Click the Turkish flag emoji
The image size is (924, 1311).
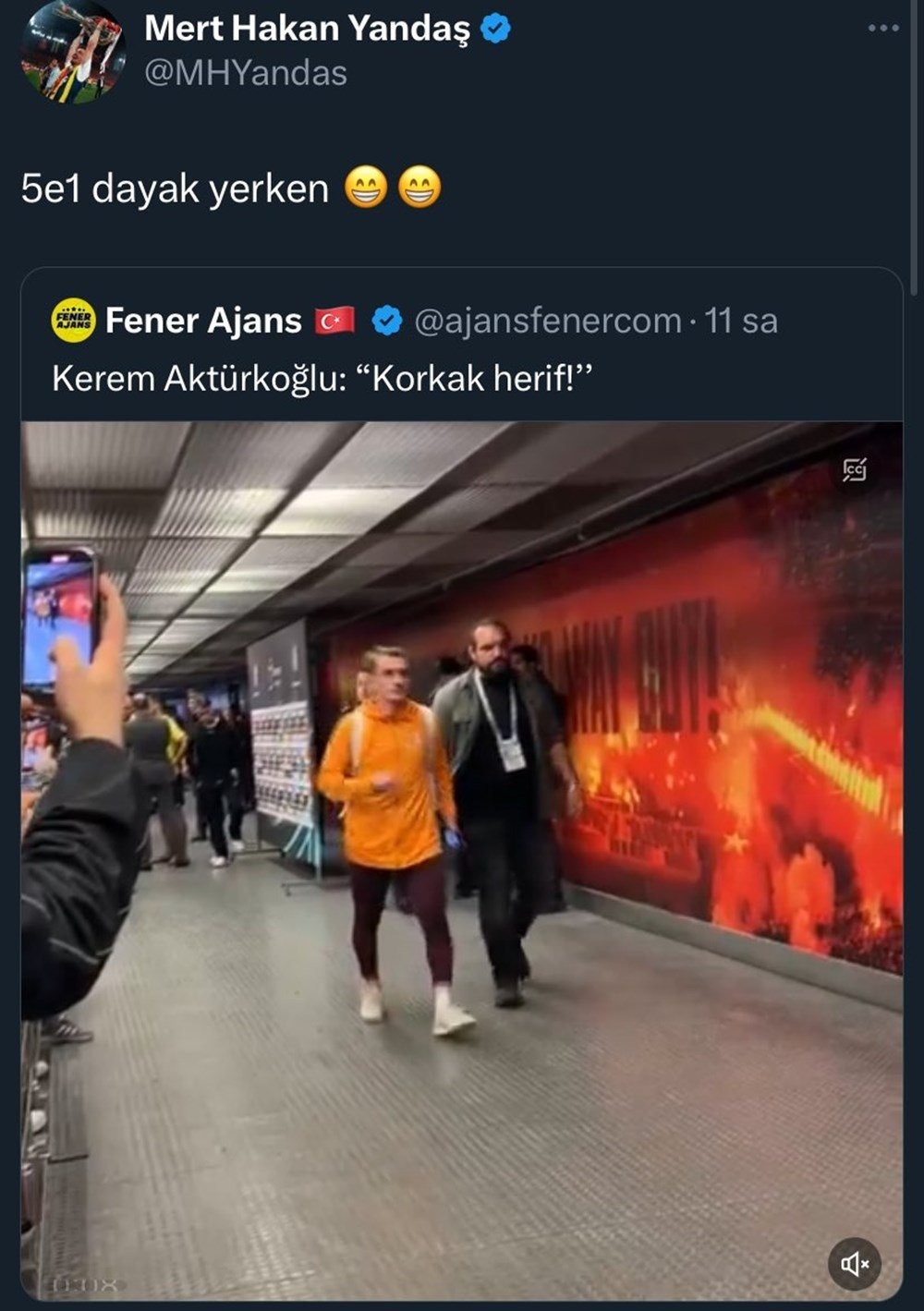click(334, 321)
